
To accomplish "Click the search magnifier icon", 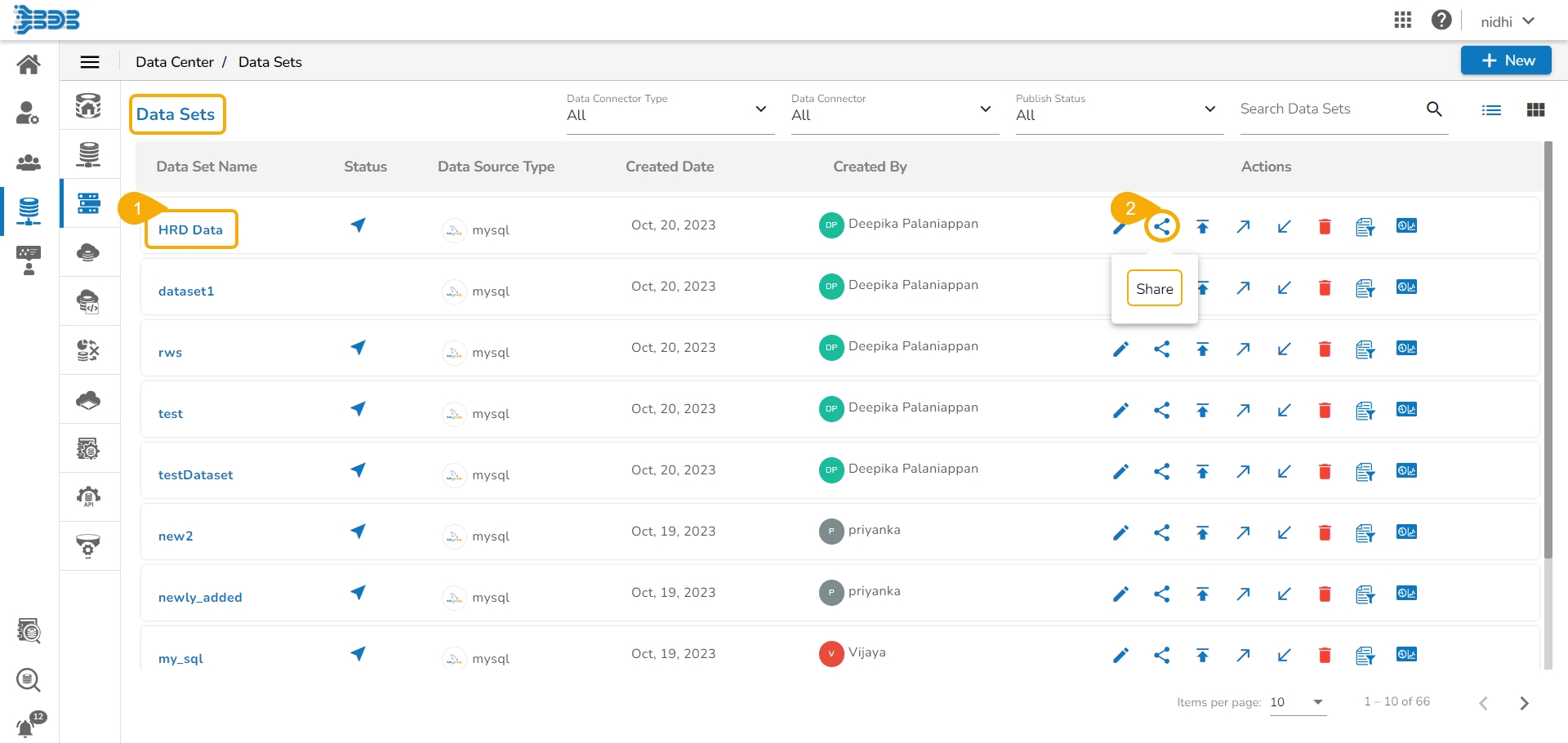I will click(x=1434, y=109).
